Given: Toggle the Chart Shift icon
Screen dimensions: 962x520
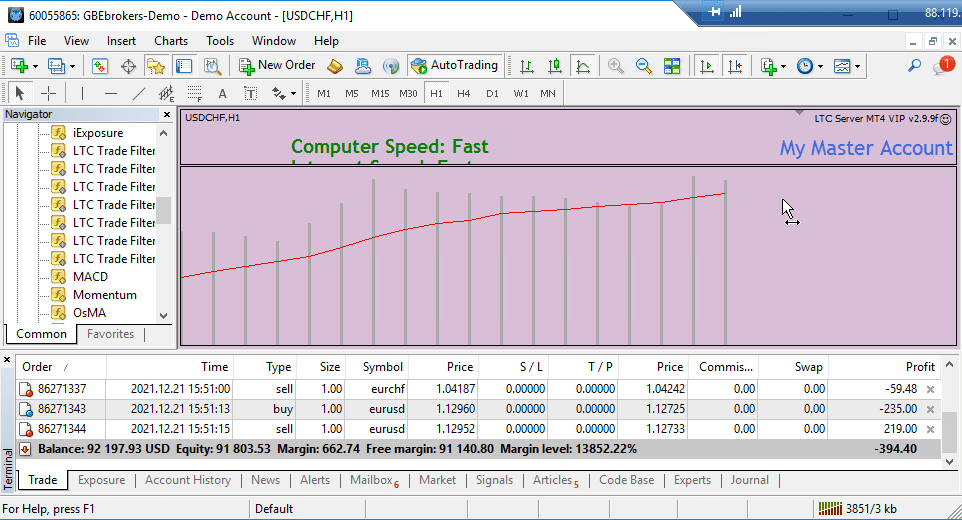Looking at the screenshot, I should pos(735,66).
